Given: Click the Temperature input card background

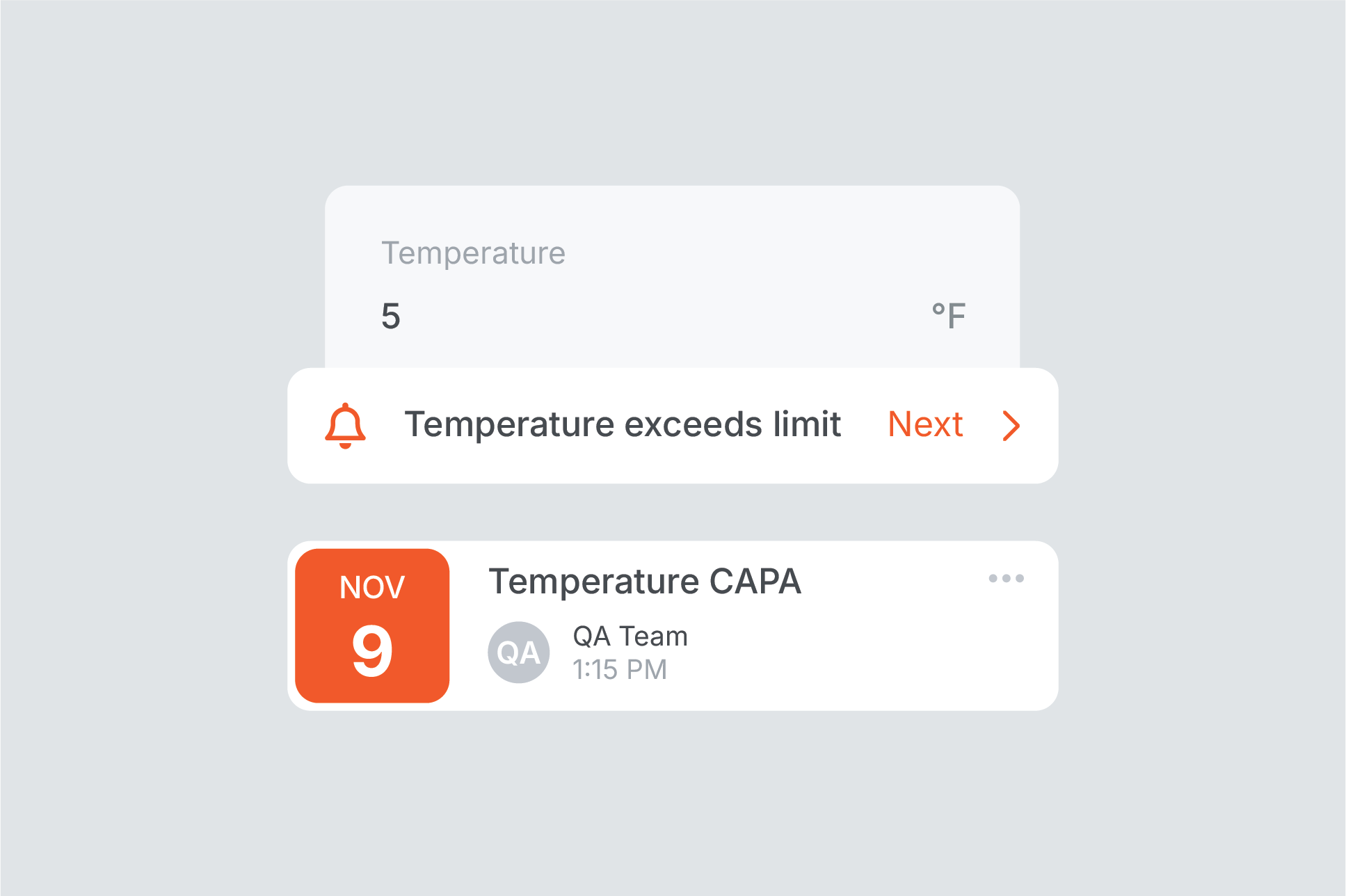Looking at the screenshot, I should tap(672, 277).
